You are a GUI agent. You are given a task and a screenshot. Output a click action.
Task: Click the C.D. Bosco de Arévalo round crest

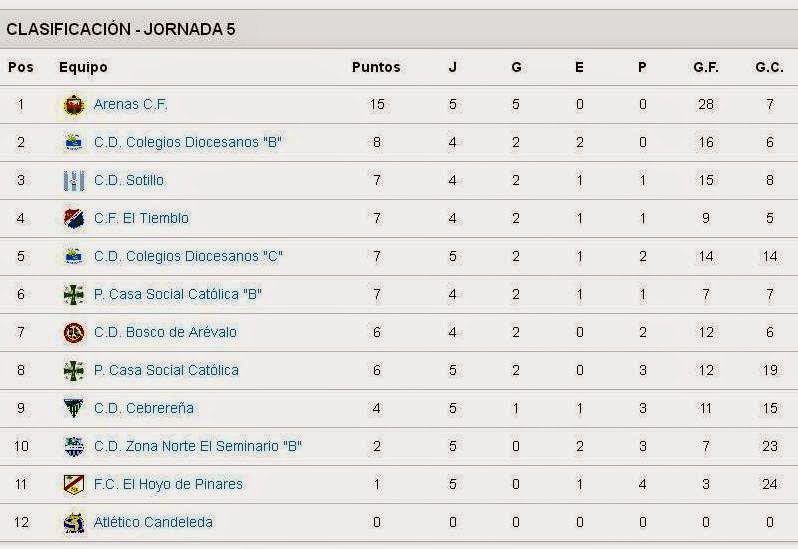(x=74, y=333)
